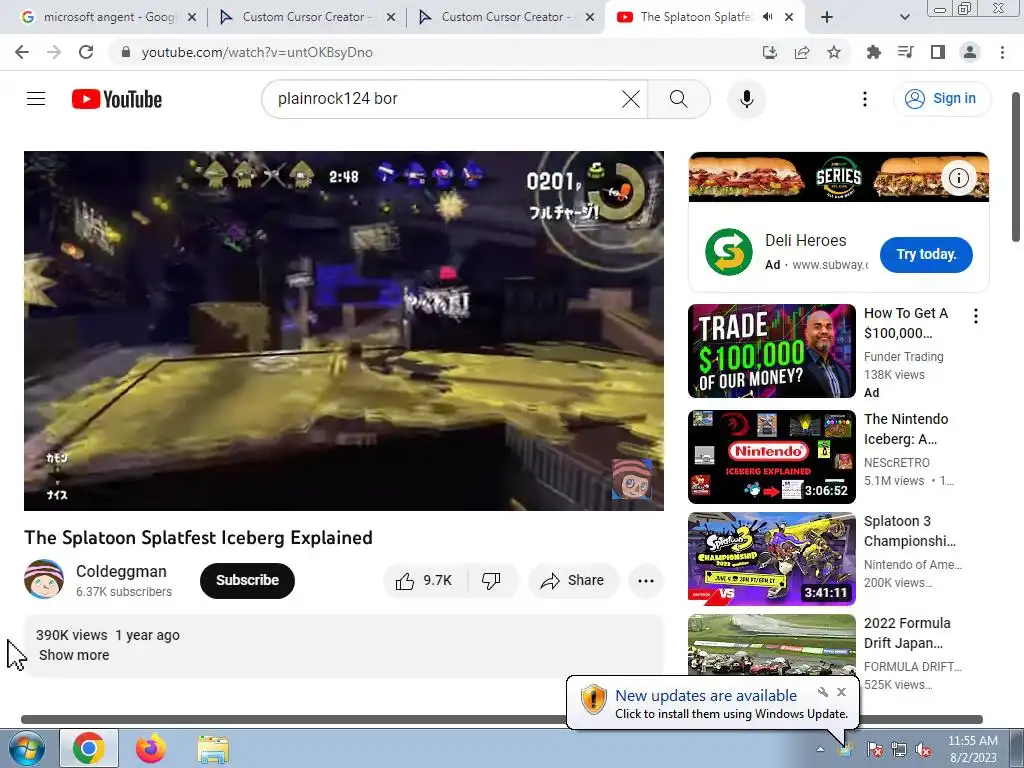Launch Firefox from the taskbar
Image resolution: width=1024 pixels, height=768 pixels.
click(x=150, y=748)
